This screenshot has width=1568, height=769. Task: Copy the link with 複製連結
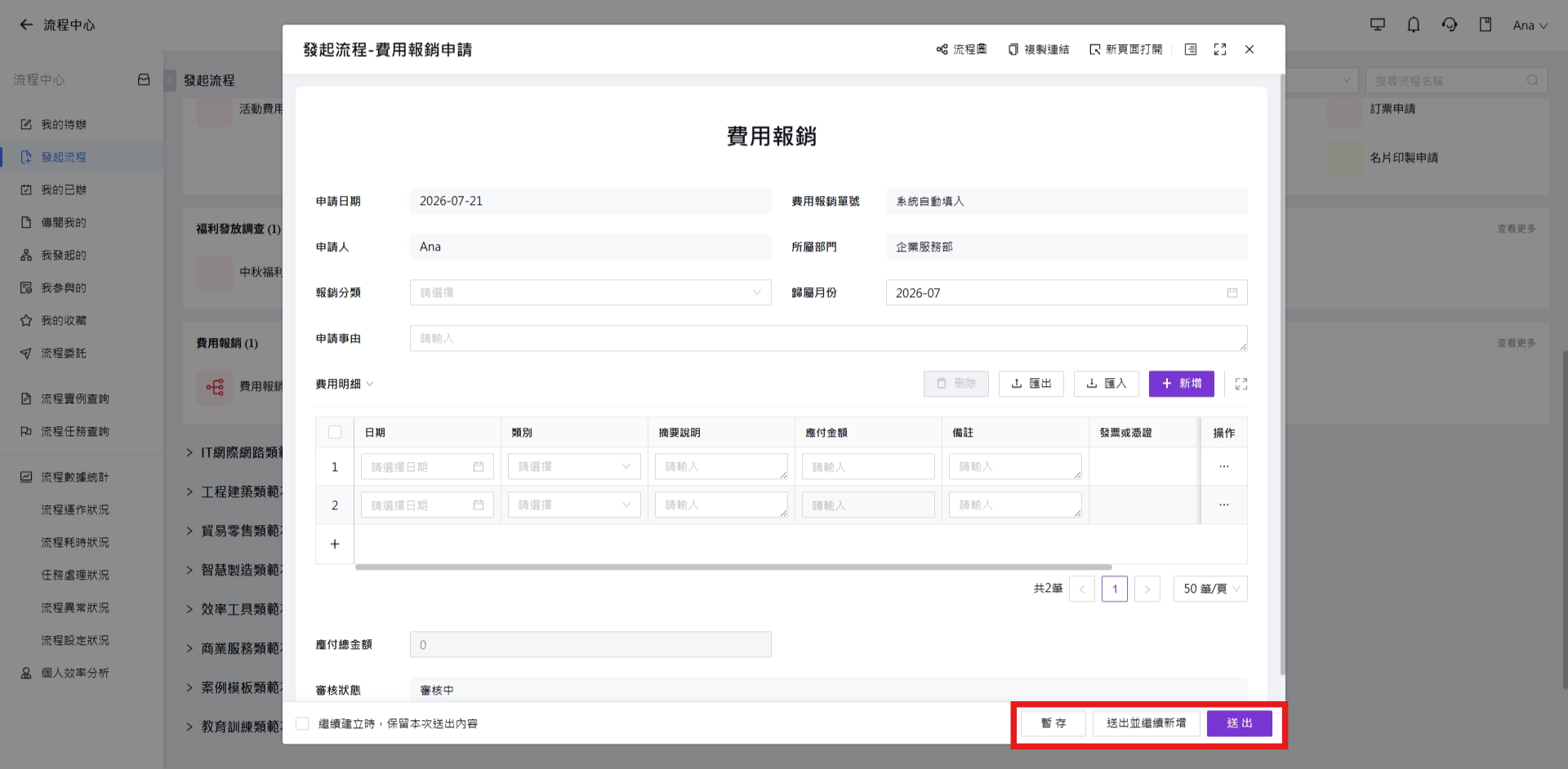1038,50
